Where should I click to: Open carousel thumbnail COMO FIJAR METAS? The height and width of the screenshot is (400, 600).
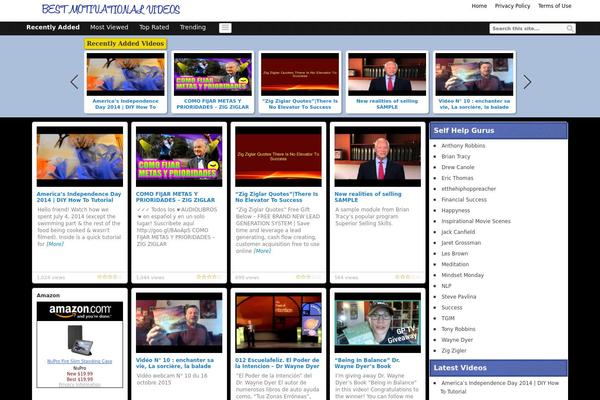(x=213, y=74)
